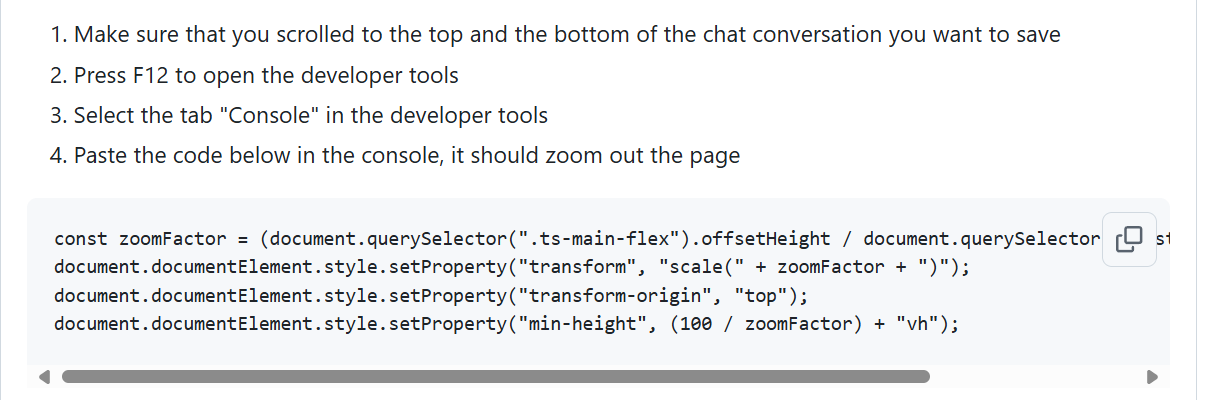Click the ".ts-main-flex" selector string
Viewport: 1206px width, 400px height.
point(610,239)
